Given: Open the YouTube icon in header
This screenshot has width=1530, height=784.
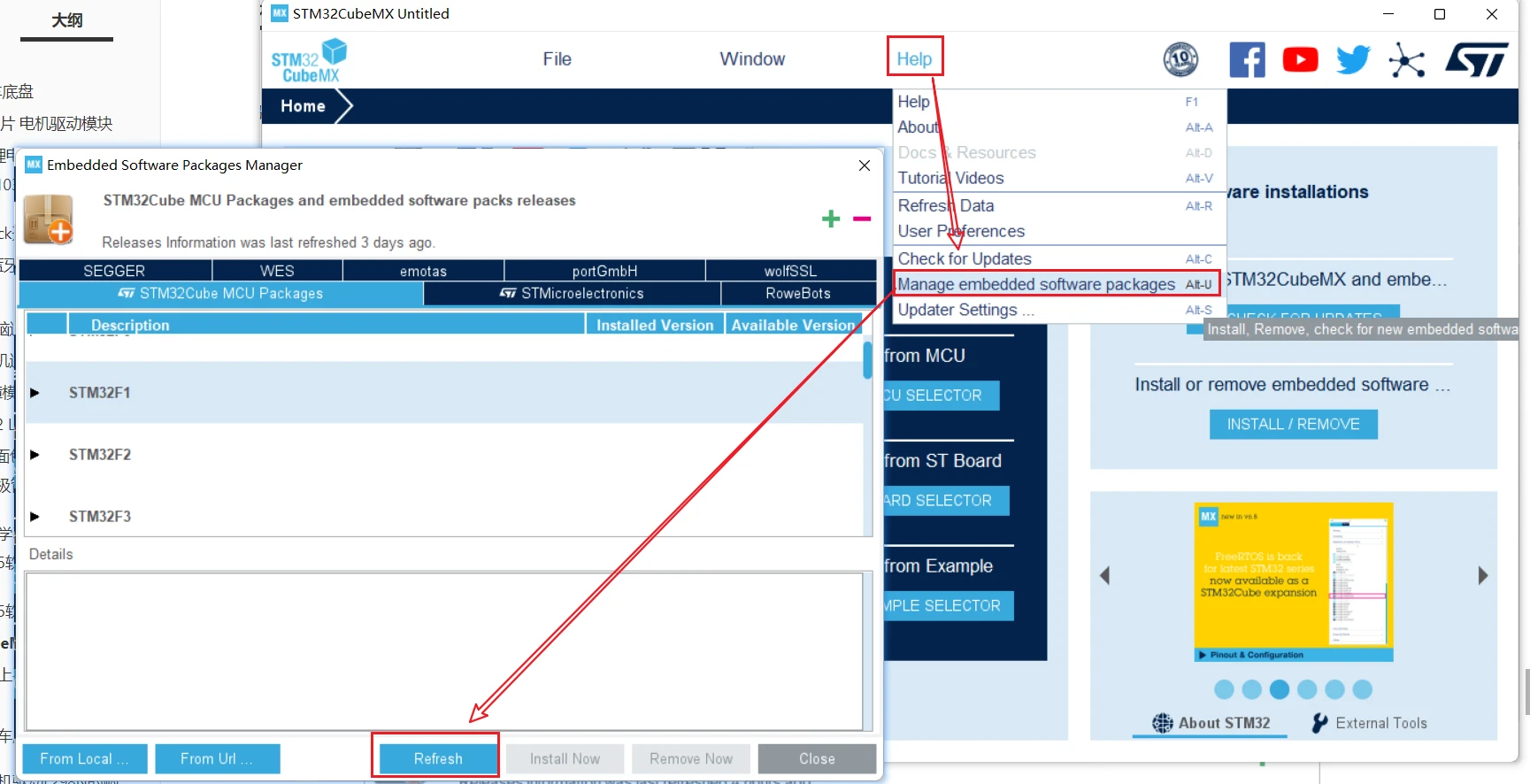Looking at the screenshot, I should (1300, 59).
